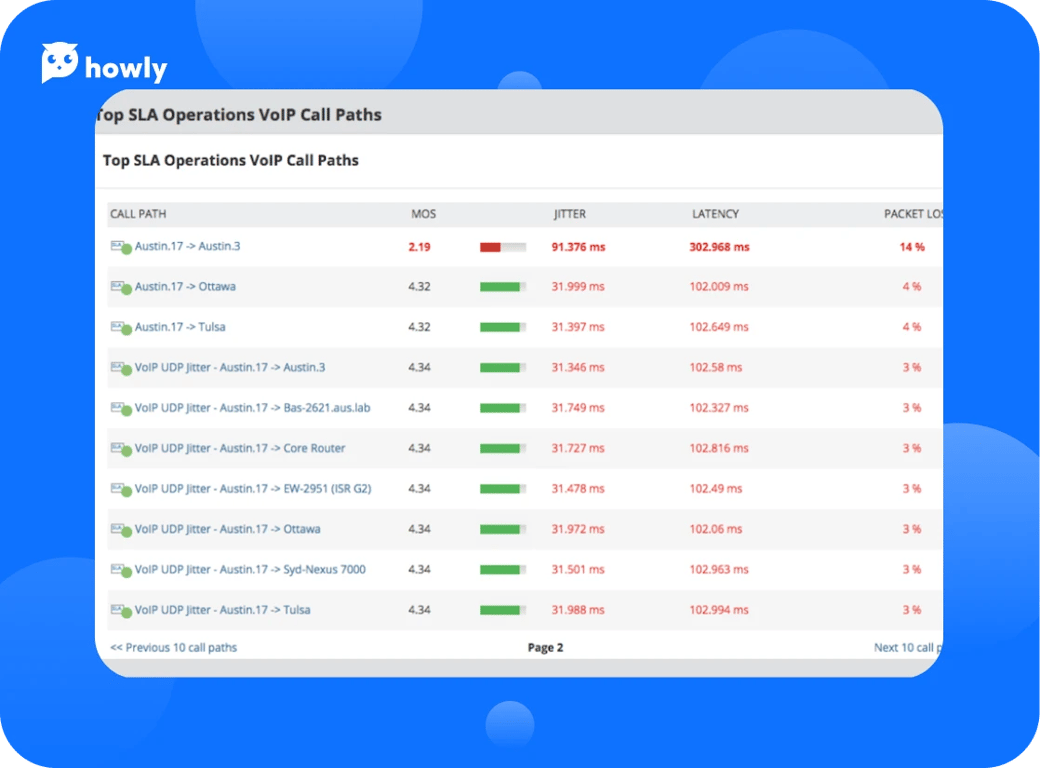Viewport: 1040px width, 768px height.
Task: Sort by the MOS column header
Action: pos(423,214)
